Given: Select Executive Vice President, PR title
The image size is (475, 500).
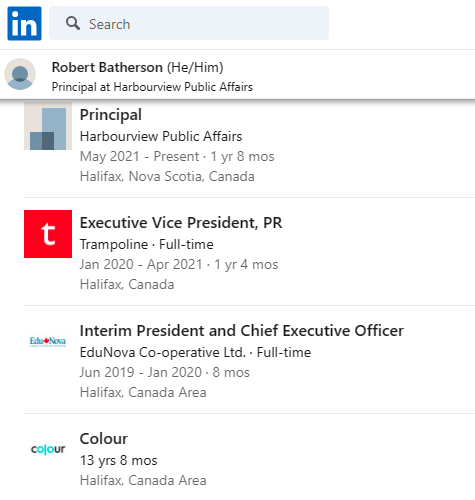Looking at the screenshot, I should (x=181, y=223).
